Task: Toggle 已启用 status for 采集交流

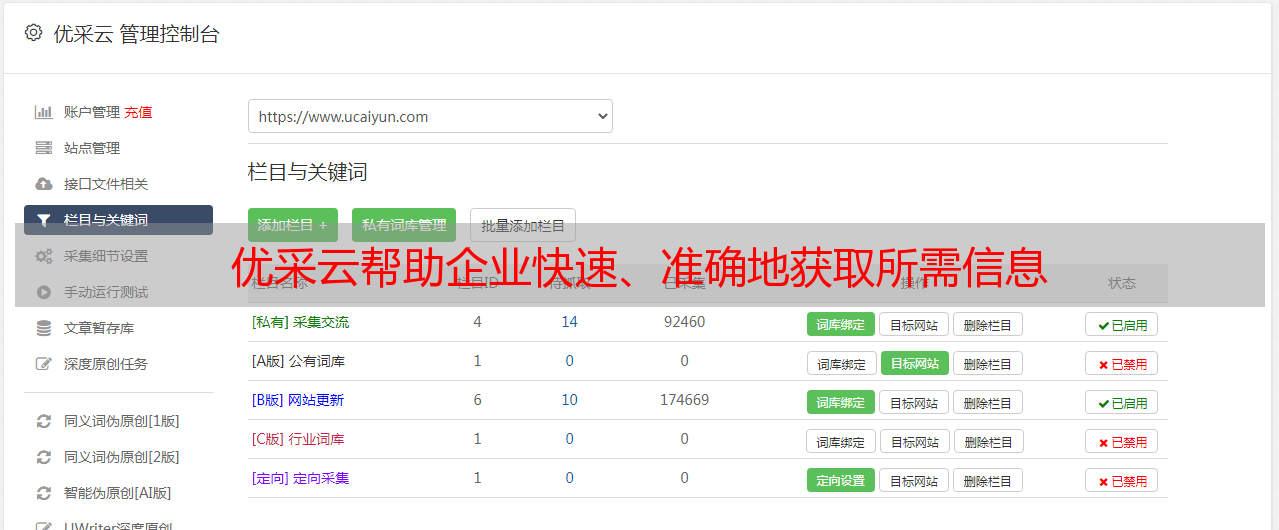Action: pos(1122,324)
